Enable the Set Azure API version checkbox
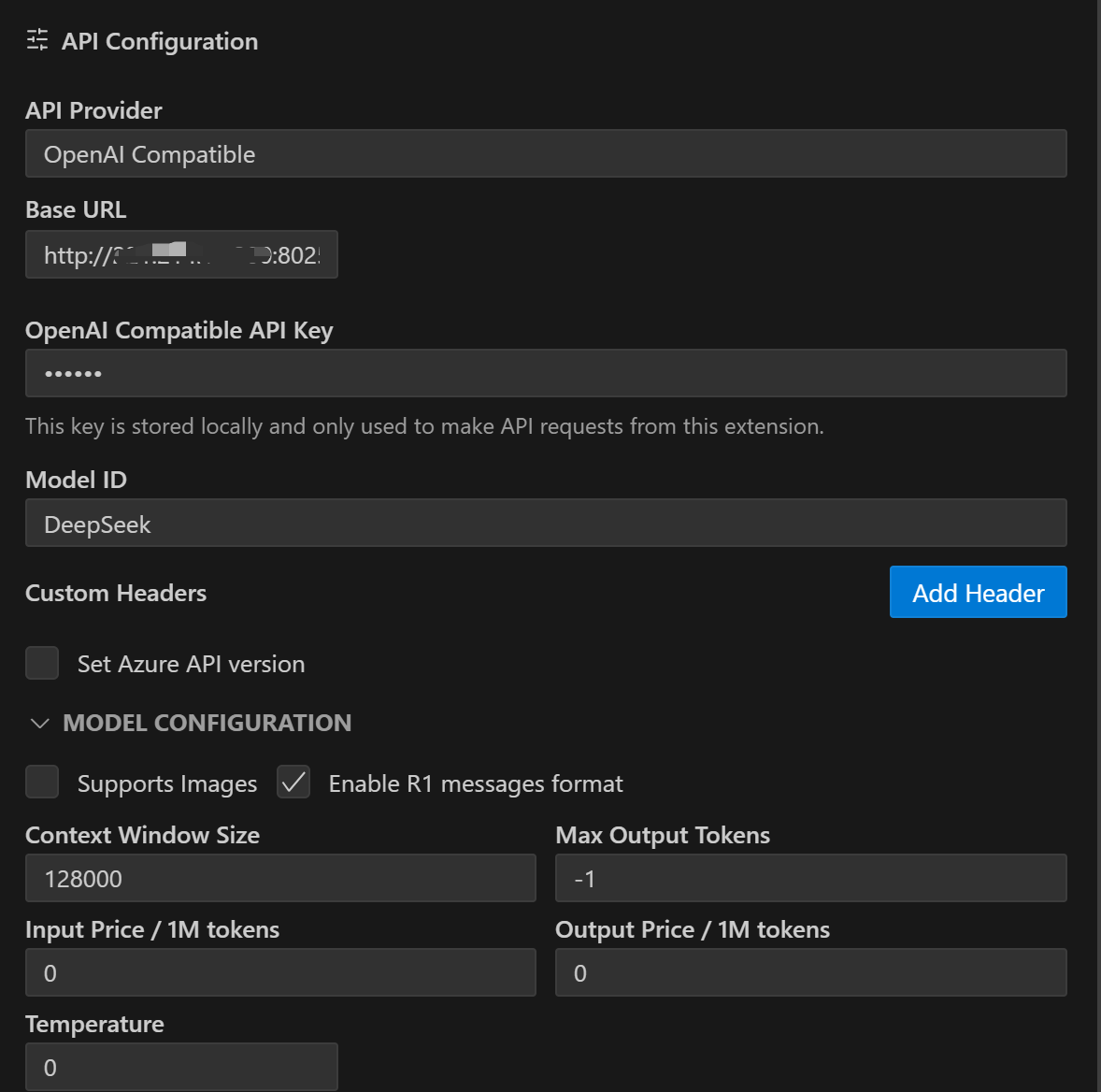Viewport: 1101px width, 1092px height. tap(42, 664)
